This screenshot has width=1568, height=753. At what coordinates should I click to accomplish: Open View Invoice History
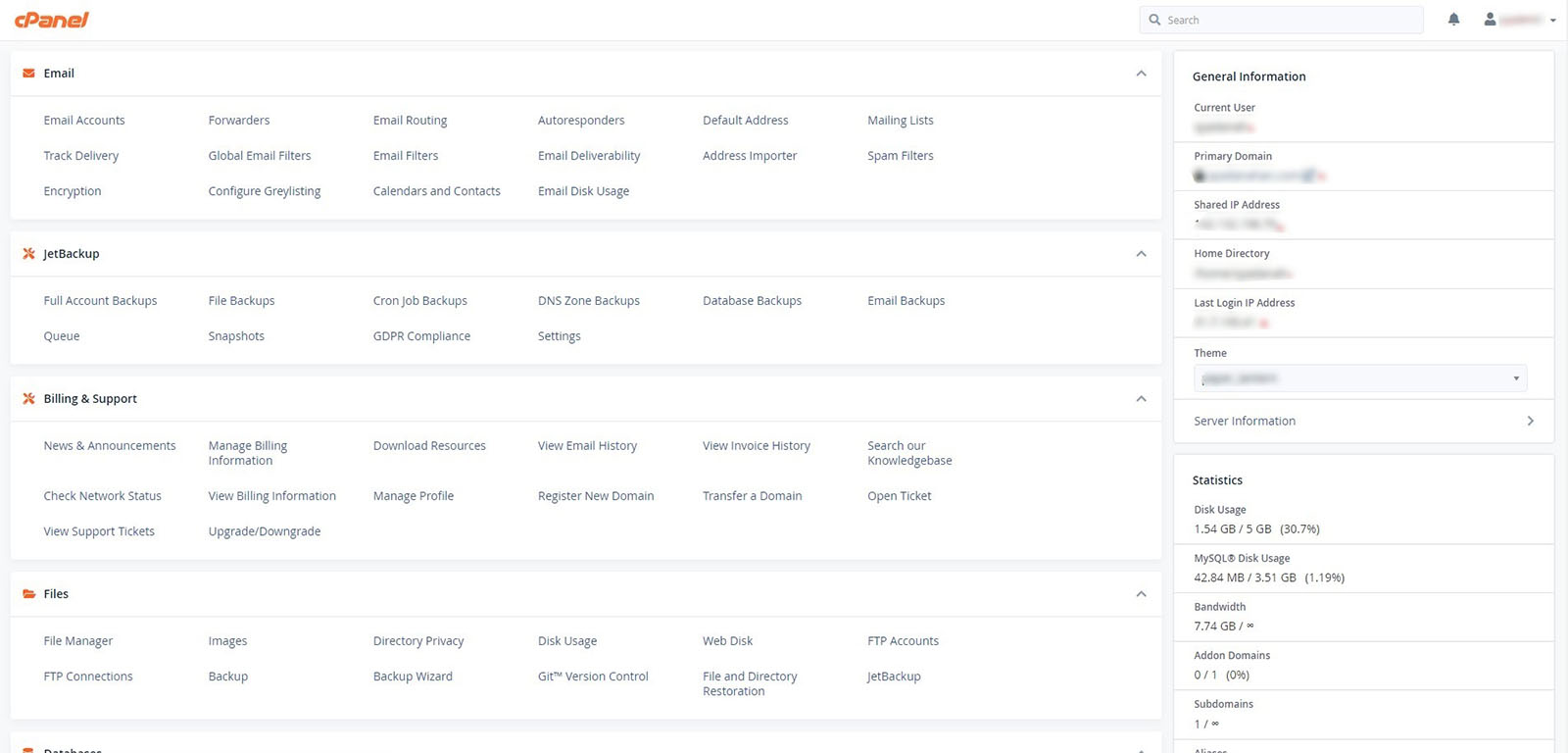click(756, 446)
